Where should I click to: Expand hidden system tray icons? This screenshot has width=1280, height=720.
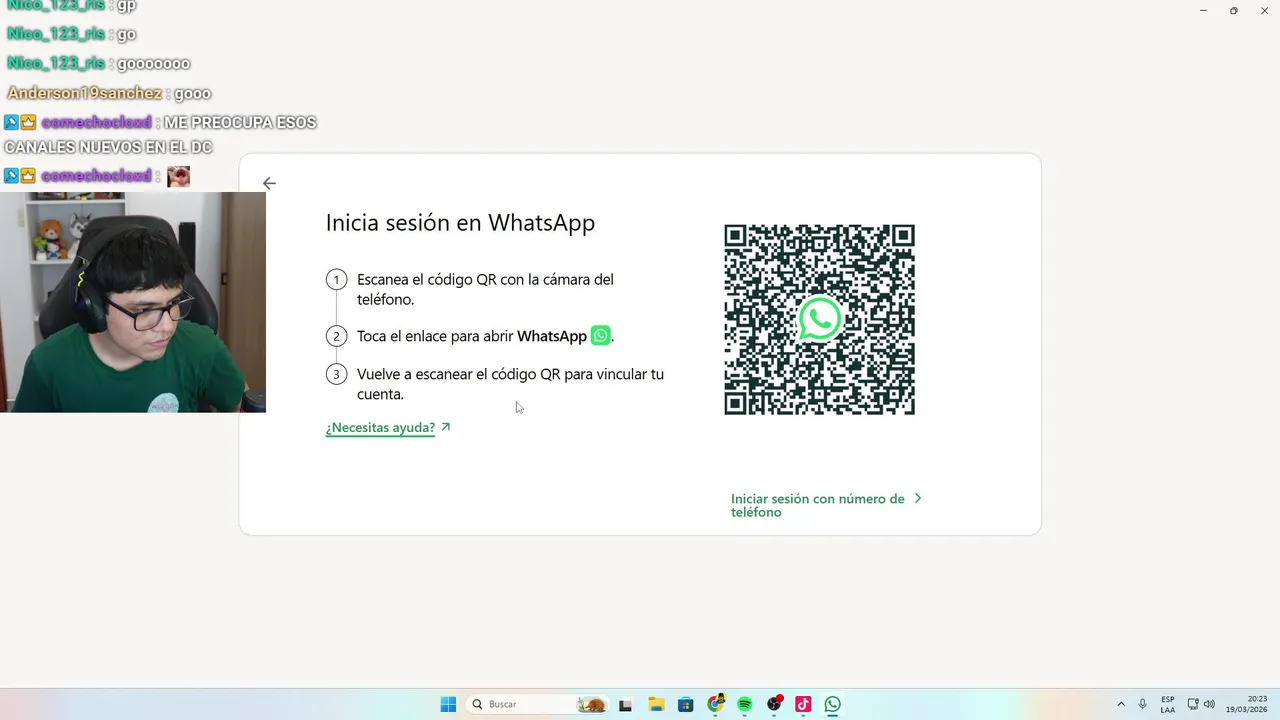point(1121,704)
